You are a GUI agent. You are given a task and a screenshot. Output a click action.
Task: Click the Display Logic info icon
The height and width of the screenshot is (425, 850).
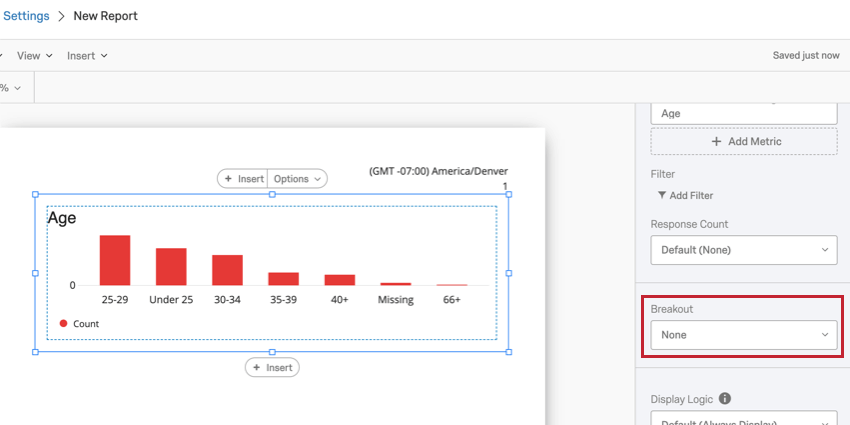coord(725,399)
